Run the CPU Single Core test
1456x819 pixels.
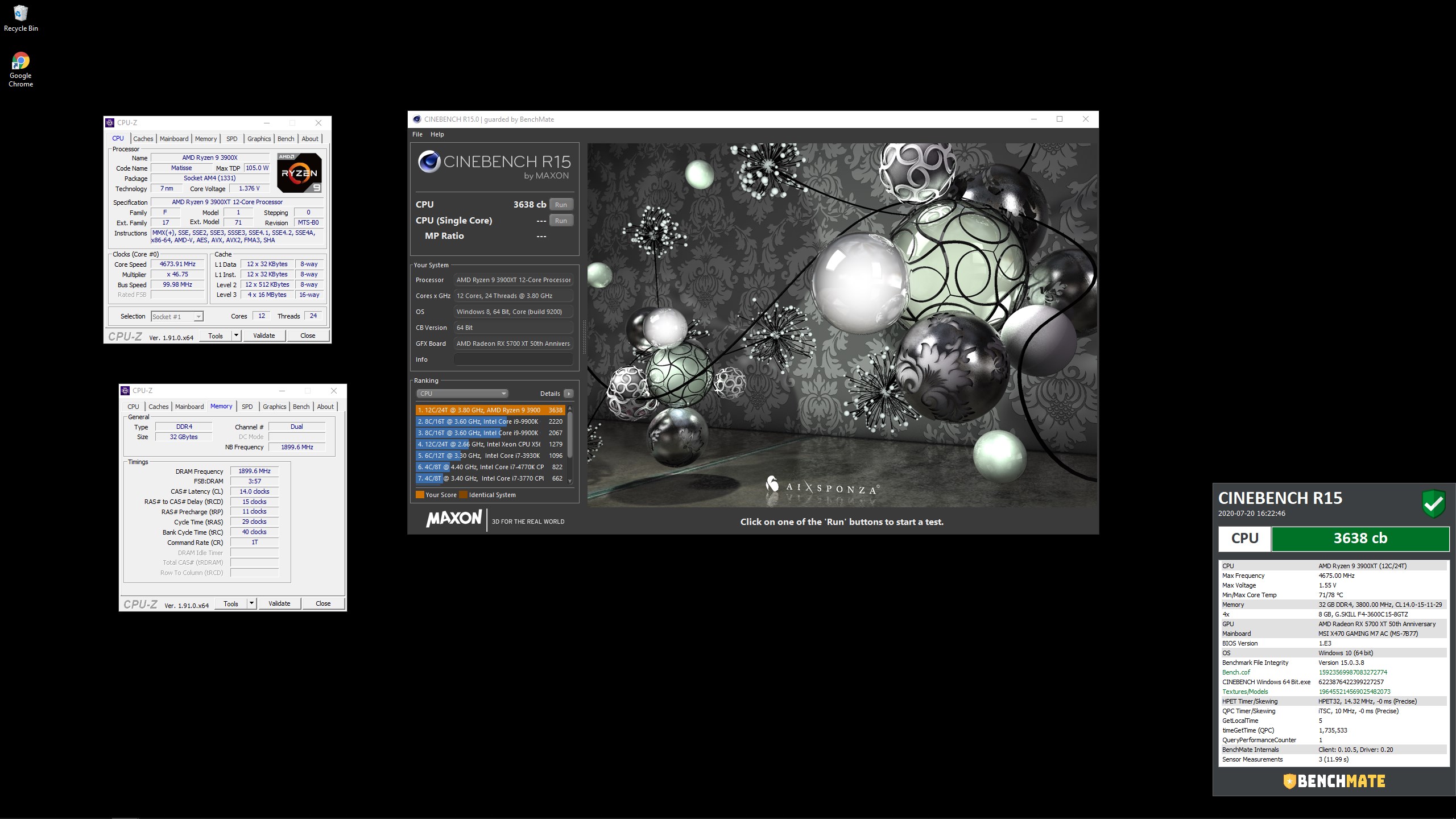coord(561,221)
